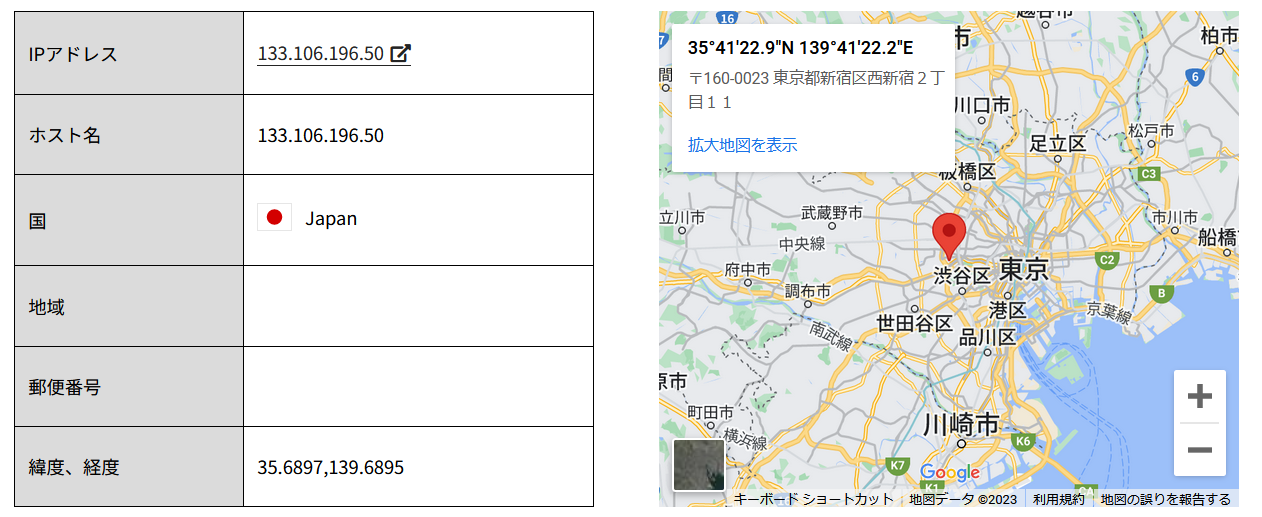Click the route 16 shield on the map
Image resolution: width=1262 pixels, height=517 pixels.
pyautogui.click(x=727, y=18)
